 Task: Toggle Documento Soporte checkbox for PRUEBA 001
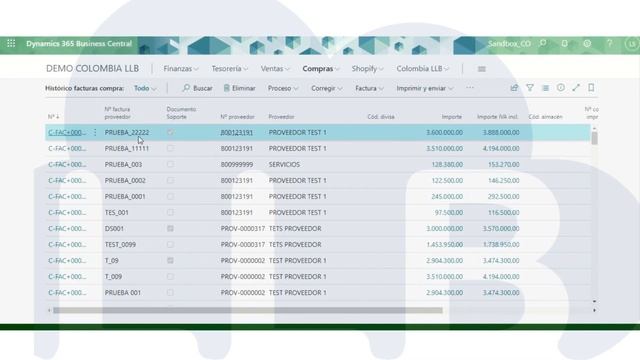pyautogui.click(x=170, y=293)
